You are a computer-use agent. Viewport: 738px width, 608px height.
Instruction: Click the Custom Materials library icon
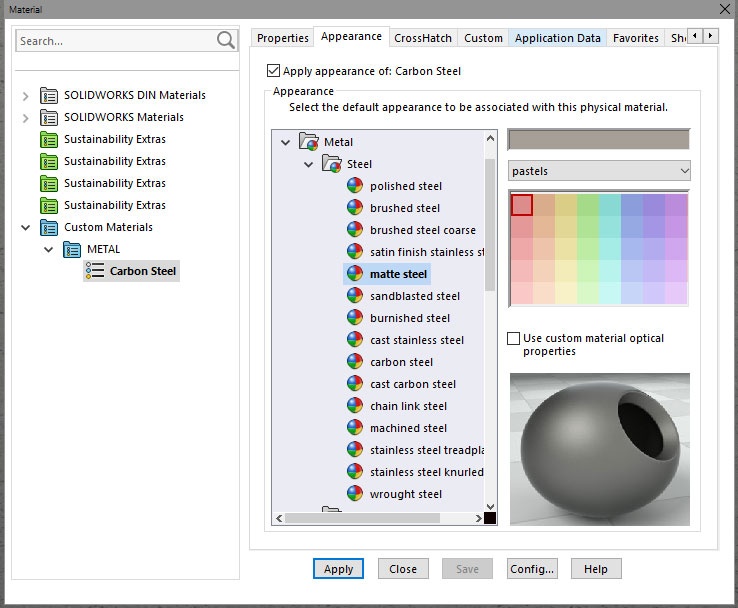pos(49,228)
